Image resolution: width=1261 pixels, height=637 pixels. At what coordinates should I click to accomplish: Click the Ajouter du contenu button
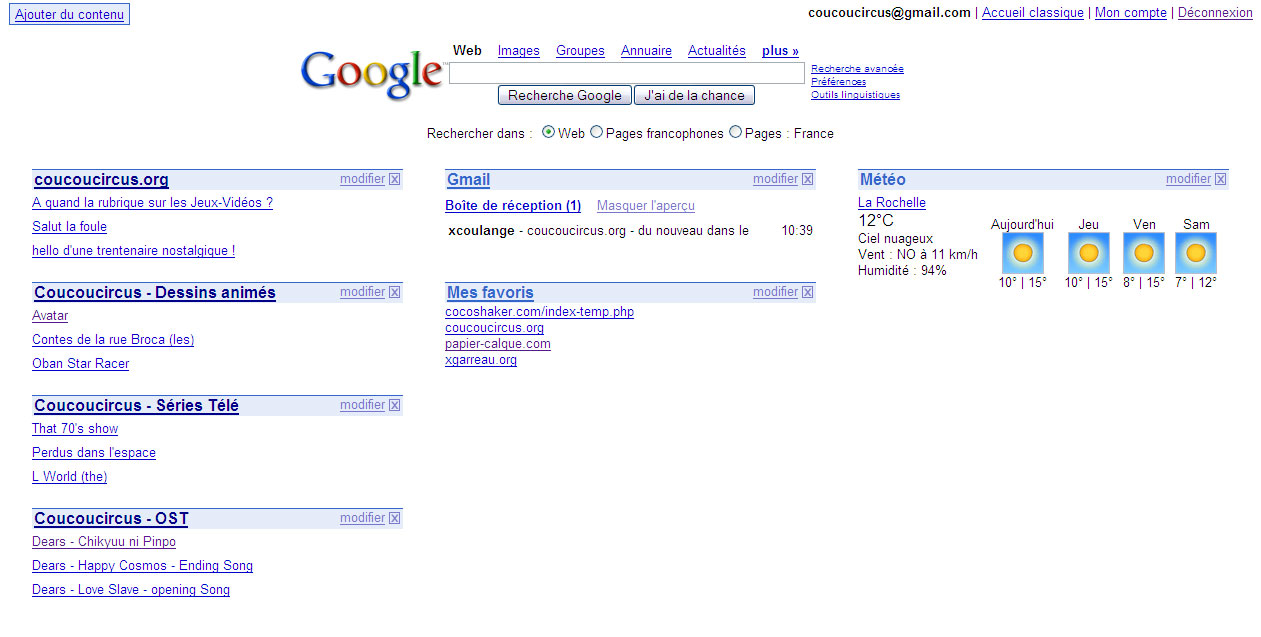pyautogui.click(x=70, y=14)
